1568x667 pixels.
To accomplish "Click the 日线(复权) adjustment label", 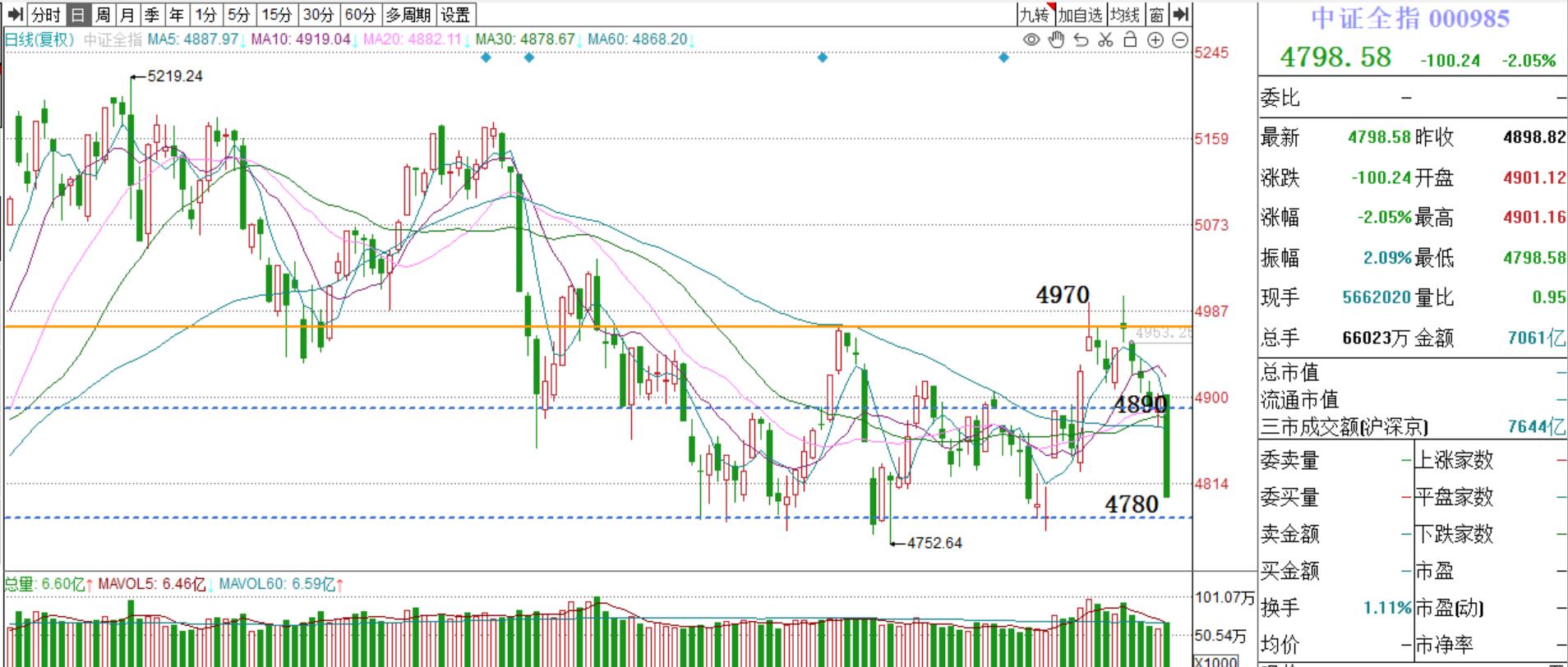I will [x=39, y=39].
